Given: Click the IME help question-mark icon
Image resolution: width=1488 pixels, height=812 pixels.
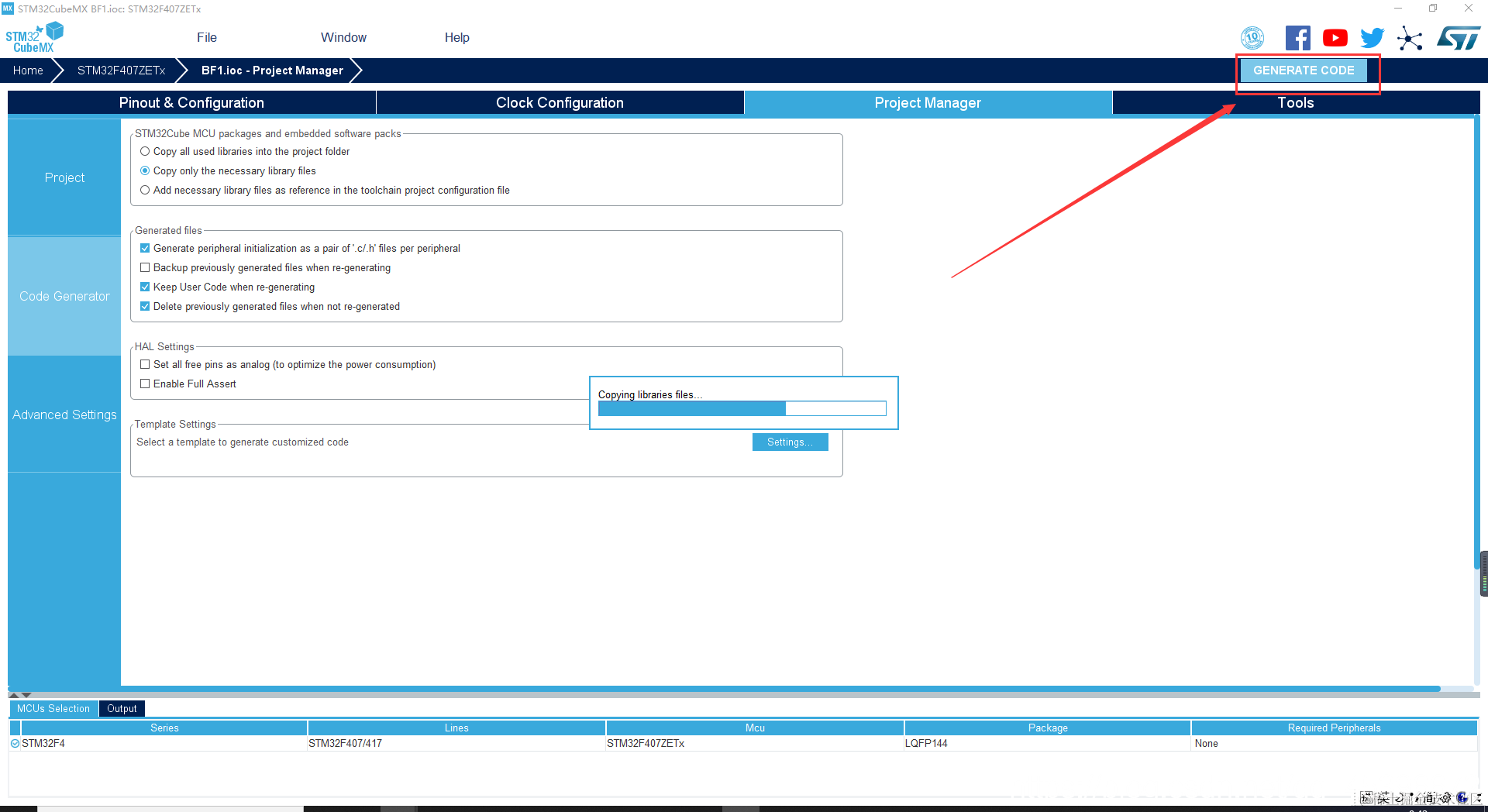Looking at the screenshot, I should coord(1462,797).
